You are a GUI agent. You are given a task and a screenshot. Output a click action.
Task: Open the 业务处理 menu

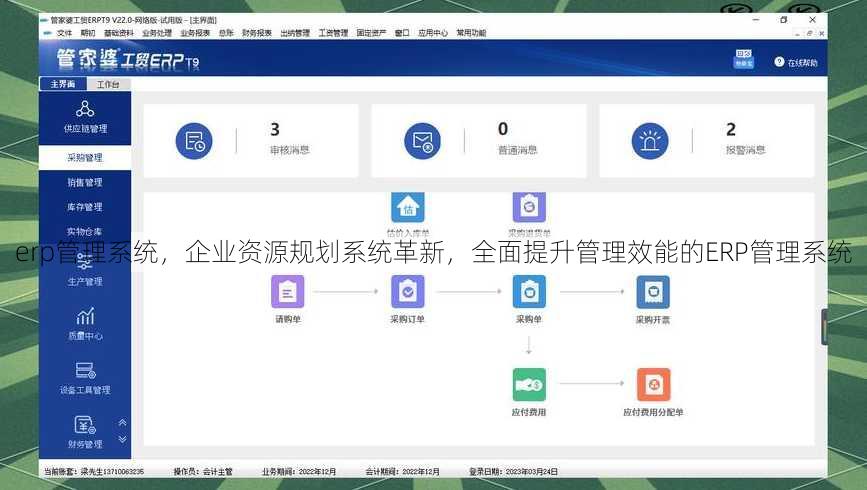point(157,33)
